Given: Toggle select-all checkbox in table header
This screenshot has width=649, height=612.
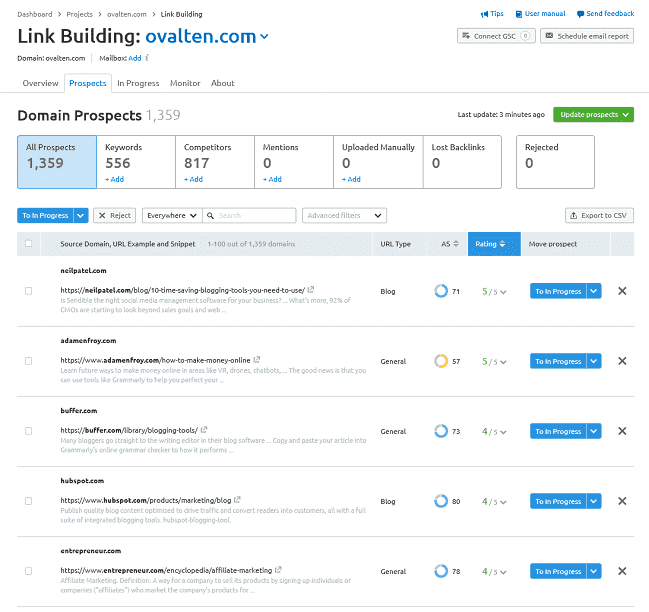Looking at the screenshot, I should (x=28, y=243).
